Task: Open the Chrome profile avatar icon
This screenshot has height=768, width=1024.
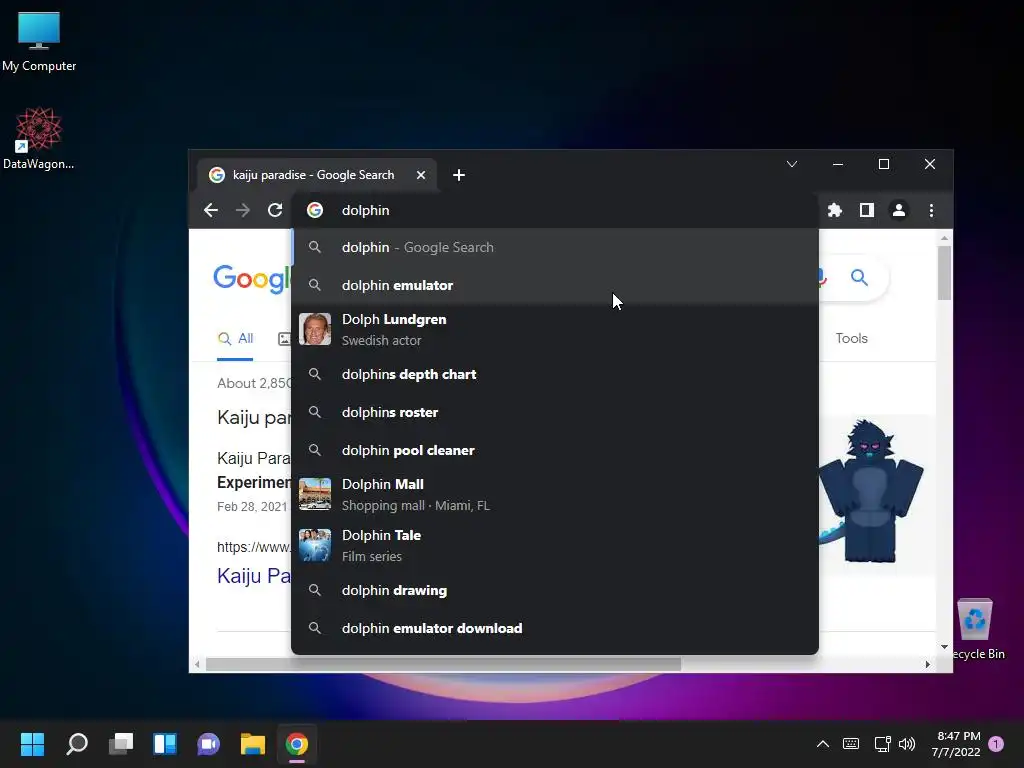Action: [x=899, y=210]
